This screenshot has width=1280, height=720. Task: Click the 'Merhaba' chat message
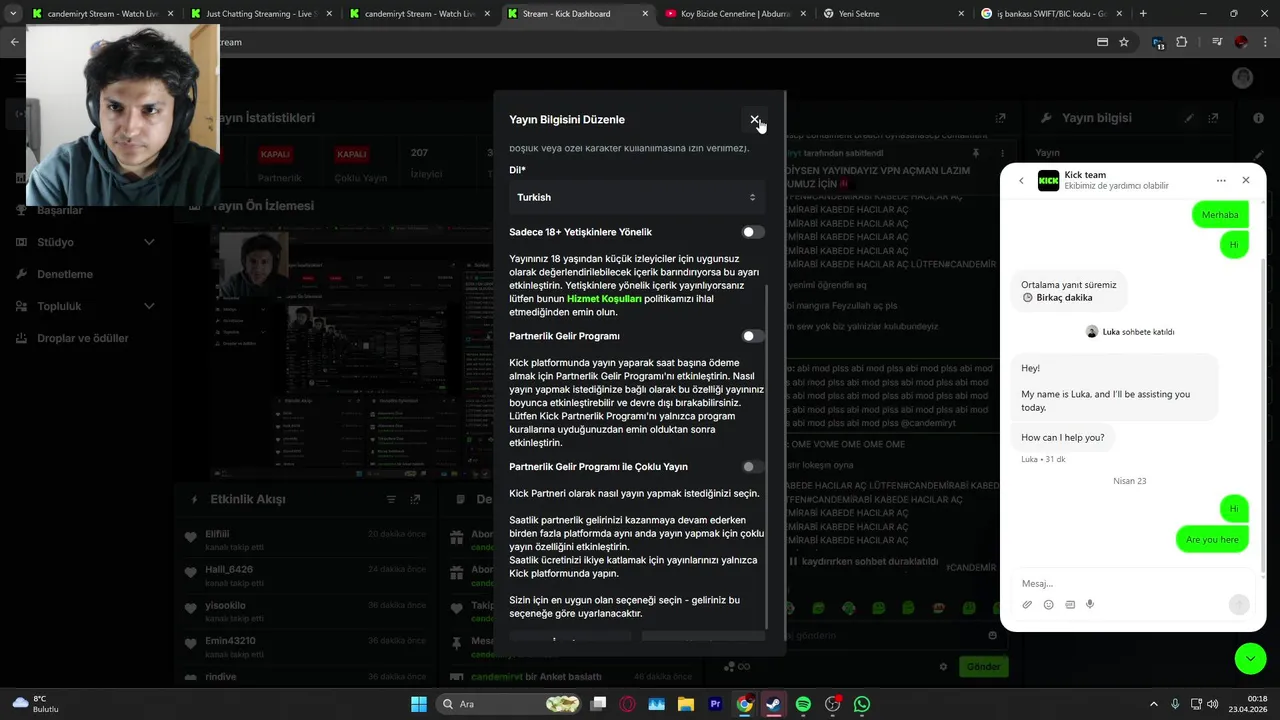point(1220,214)
